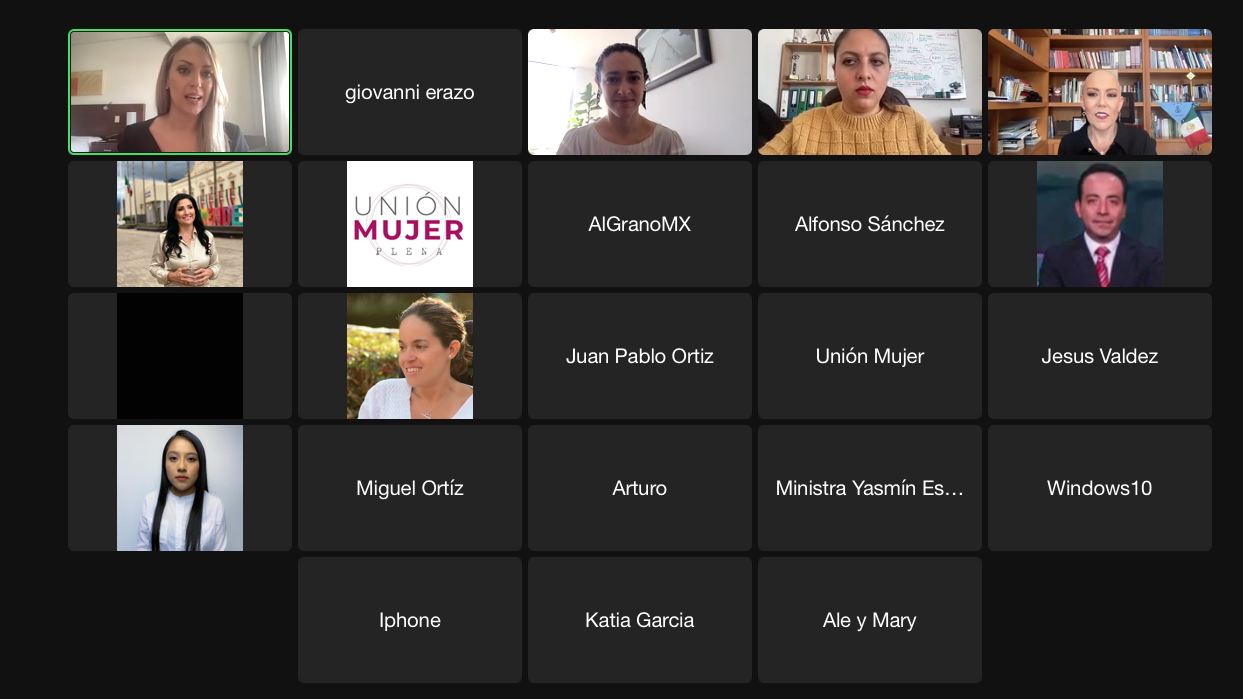This screenshot has width=1243, height=699.
Task: Select the giovanni erazo participant tile
Action: 410,92
